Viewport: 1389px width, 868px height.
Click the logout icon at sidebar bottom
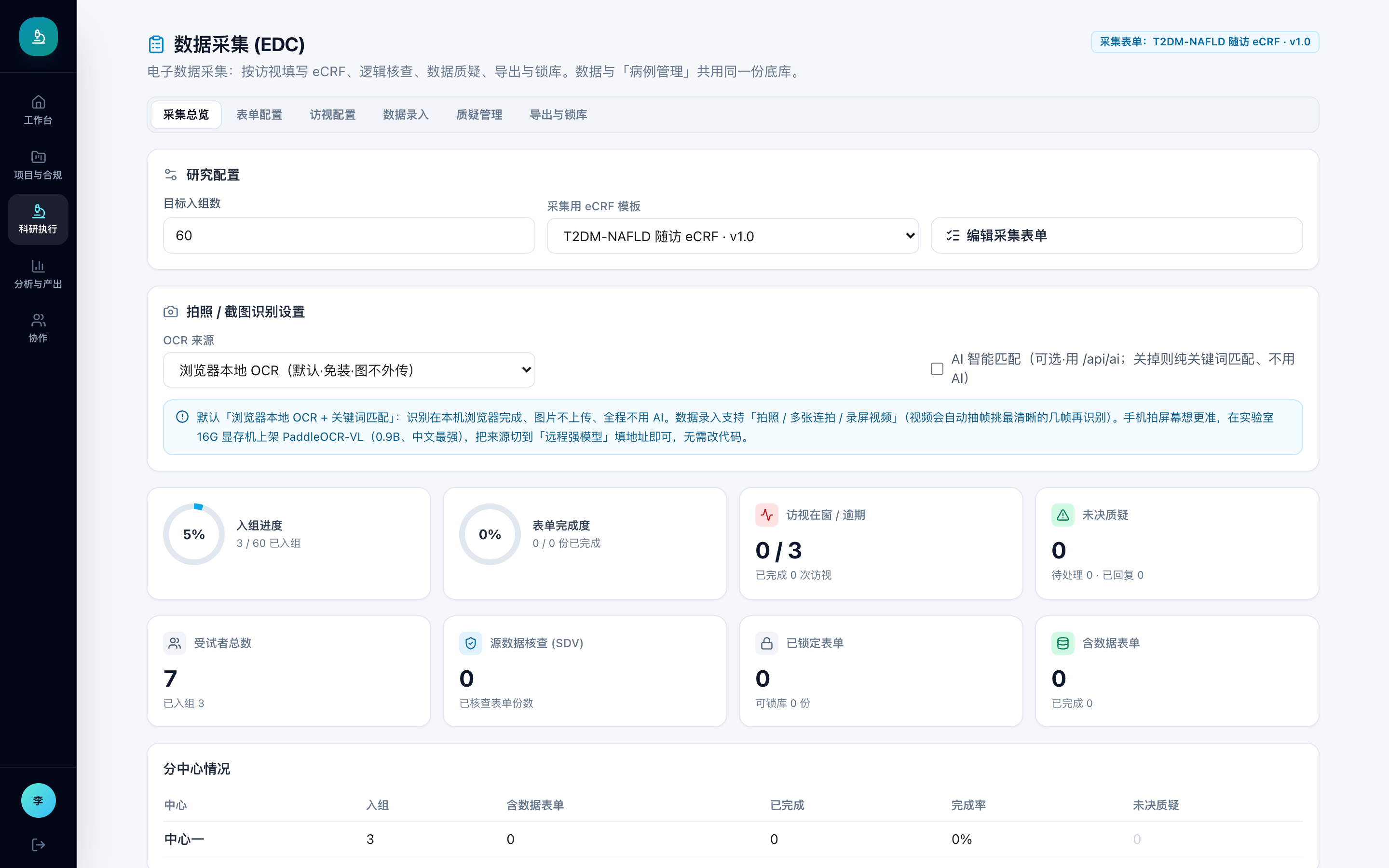pos(39,844)
